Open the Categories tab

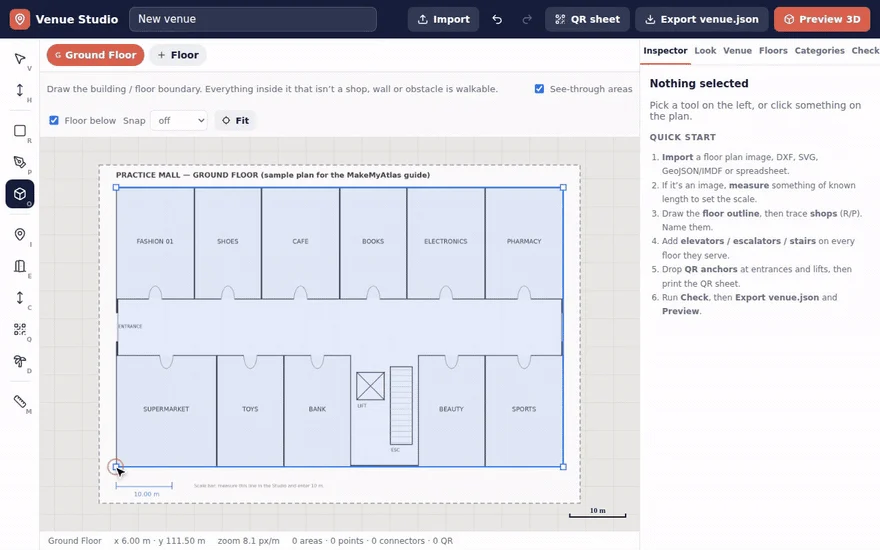click(x=819, y=51)
